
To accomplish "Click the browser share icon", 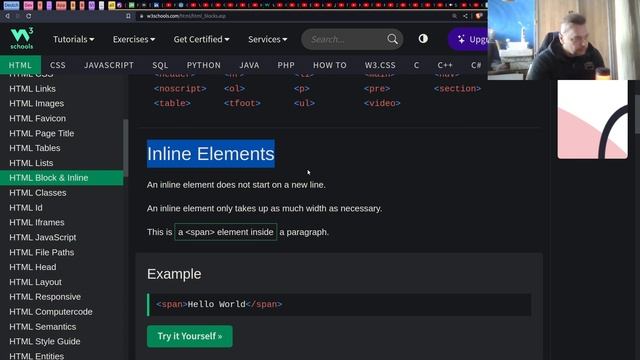I will pos(465,16).
